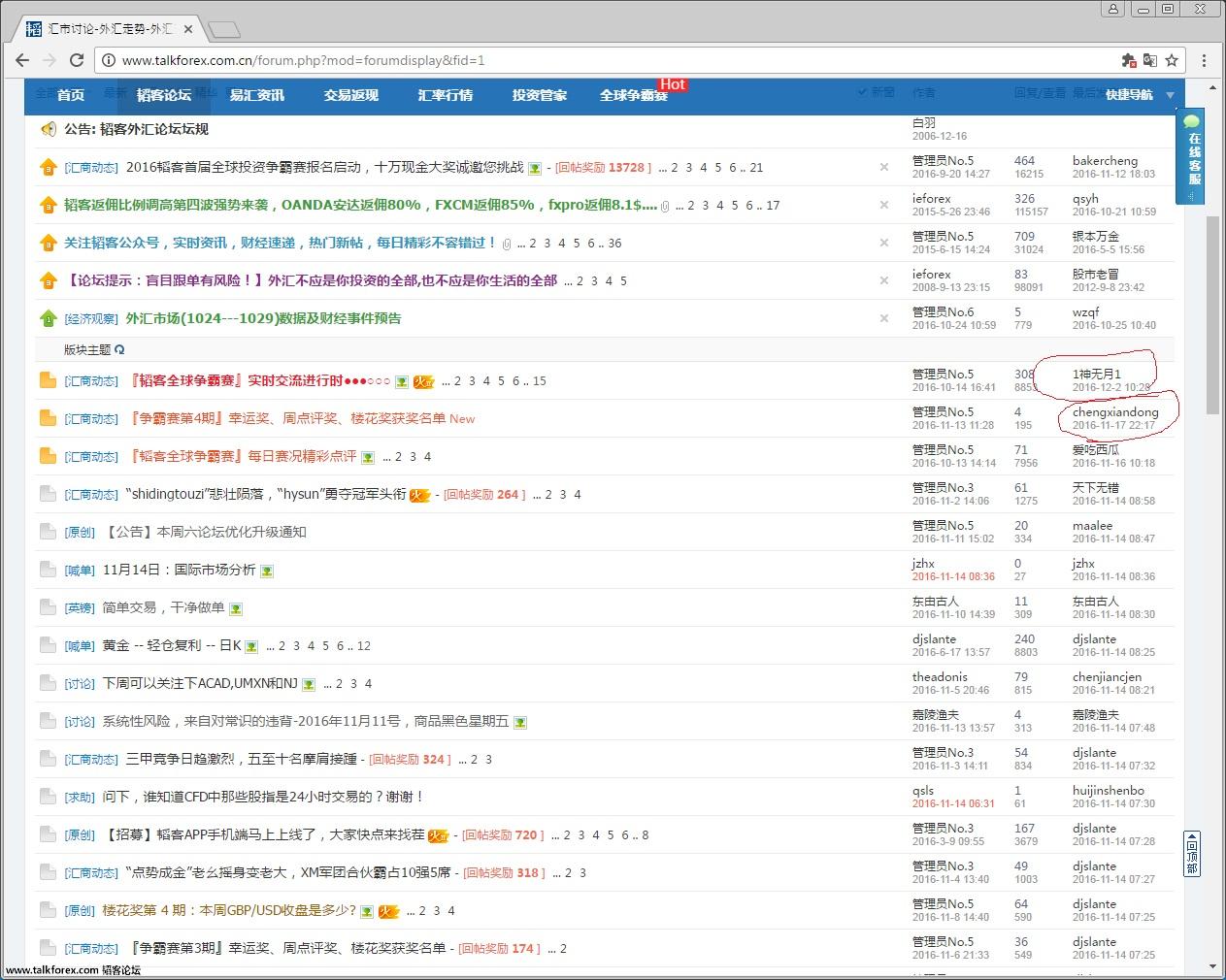
Task: Select the 交易返现 navigation item
Action: click(x=351, y=95)
